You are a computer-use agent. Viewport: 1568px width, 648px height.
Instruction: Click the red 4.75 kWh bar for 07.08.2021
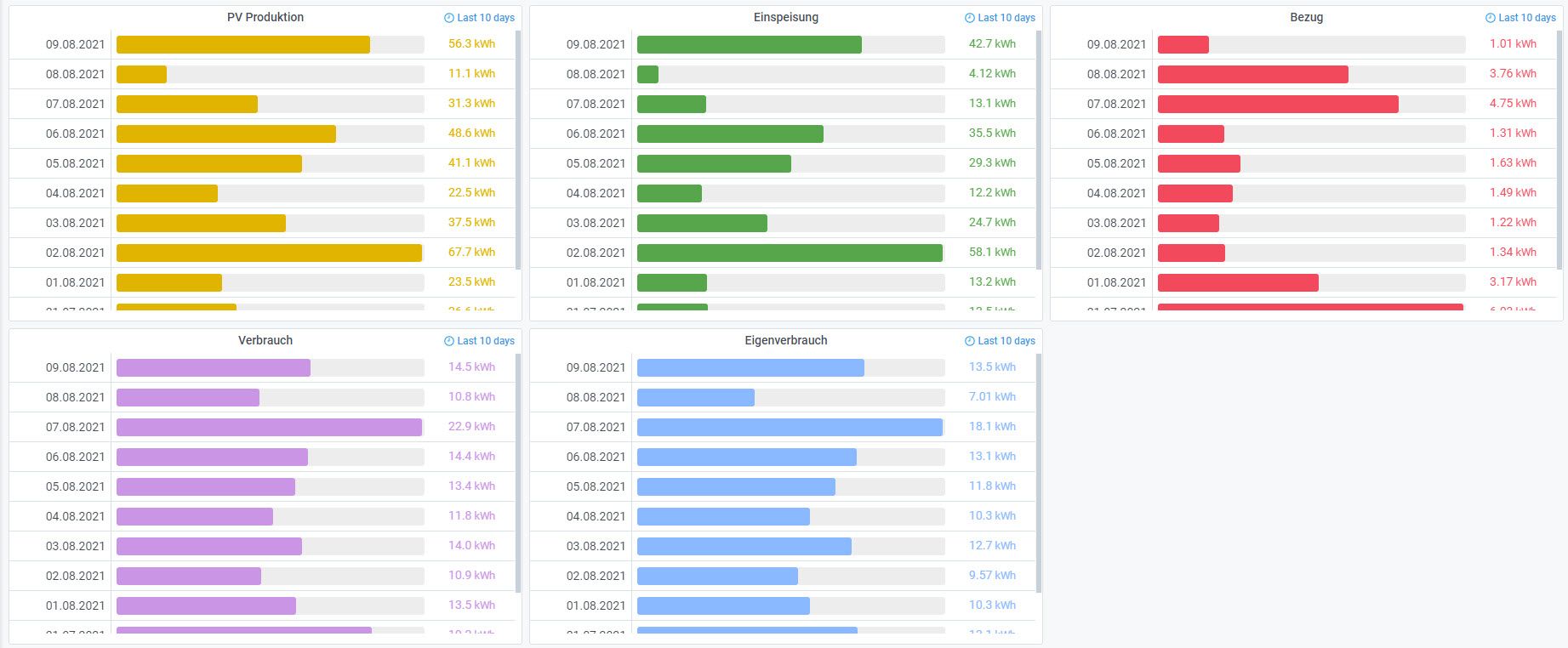pos(1278,104)
